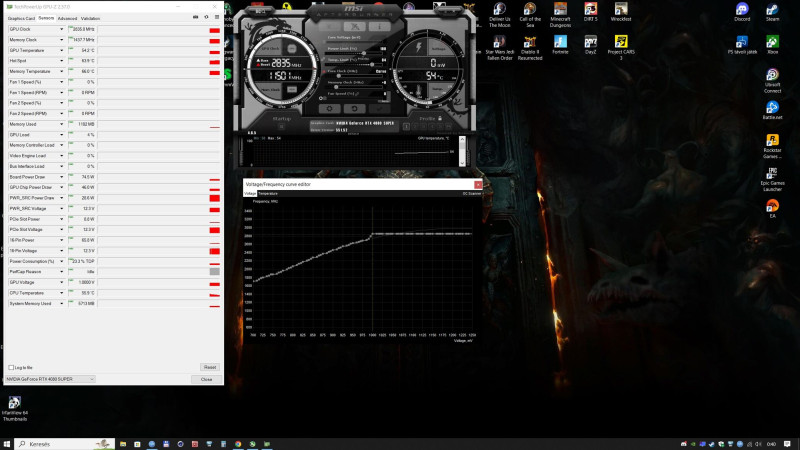The width and height of the screenshot is (800, 450).
Task: Open the Discord desktop shortcut
Action: [x=742, y=10]
